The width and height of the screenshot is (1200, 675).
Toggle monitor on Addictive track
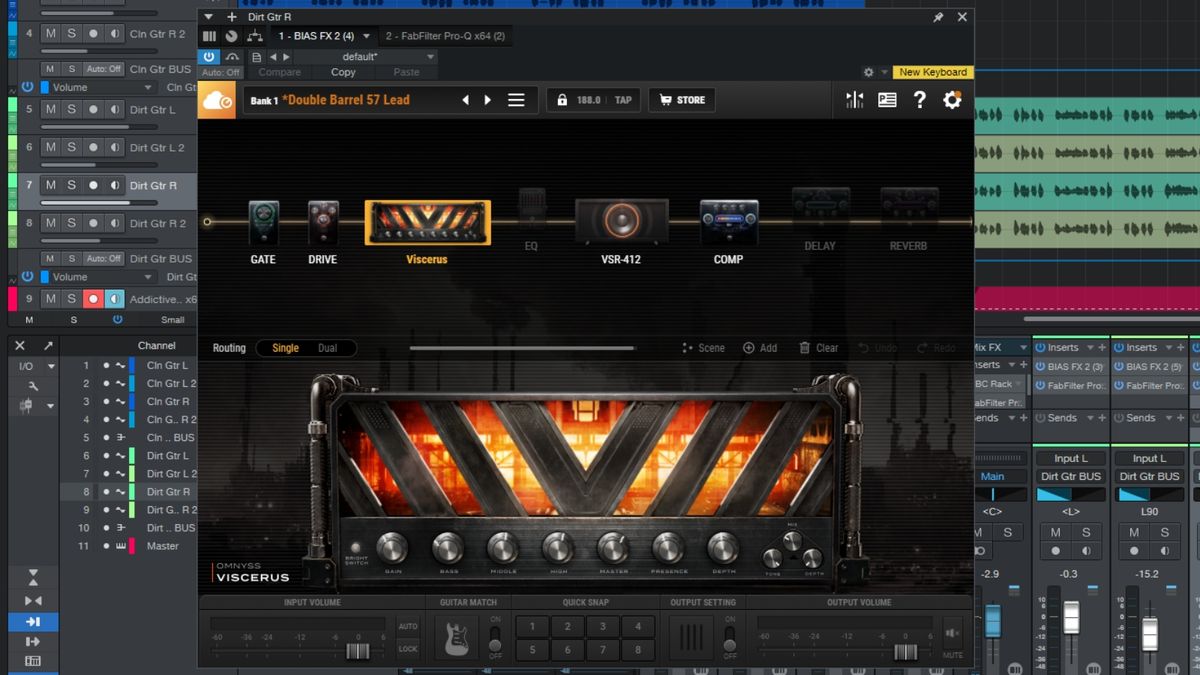pos(114,299)
